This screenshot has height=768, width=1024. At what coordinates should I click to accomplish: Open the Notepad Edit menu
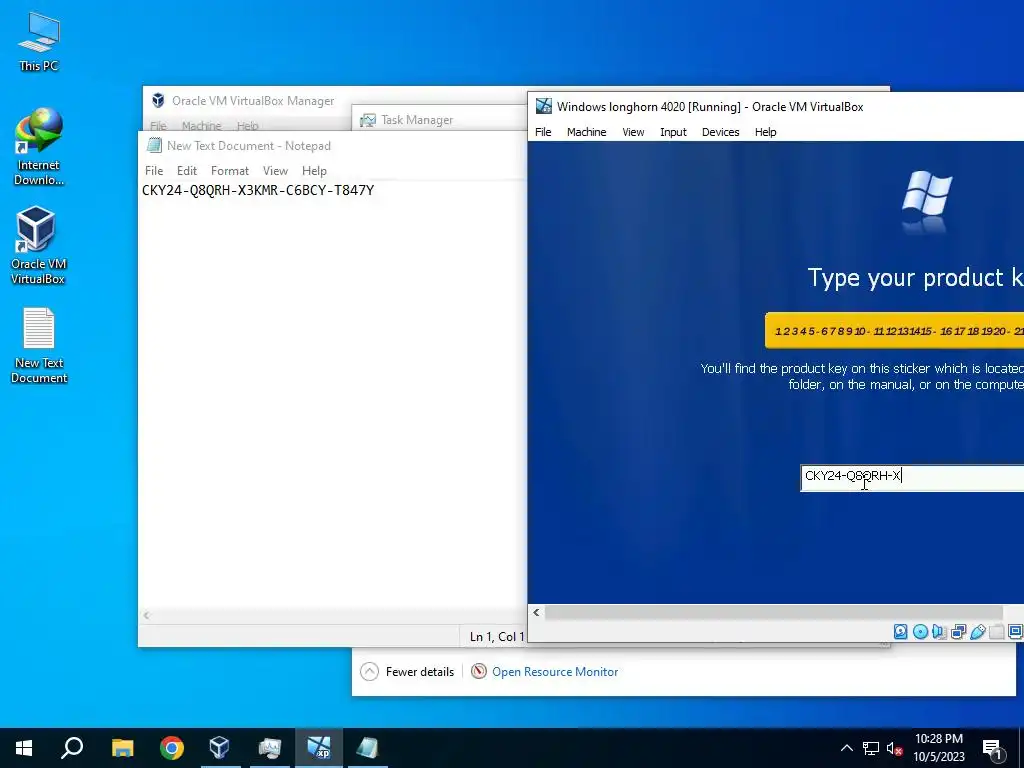click(187, 170)
